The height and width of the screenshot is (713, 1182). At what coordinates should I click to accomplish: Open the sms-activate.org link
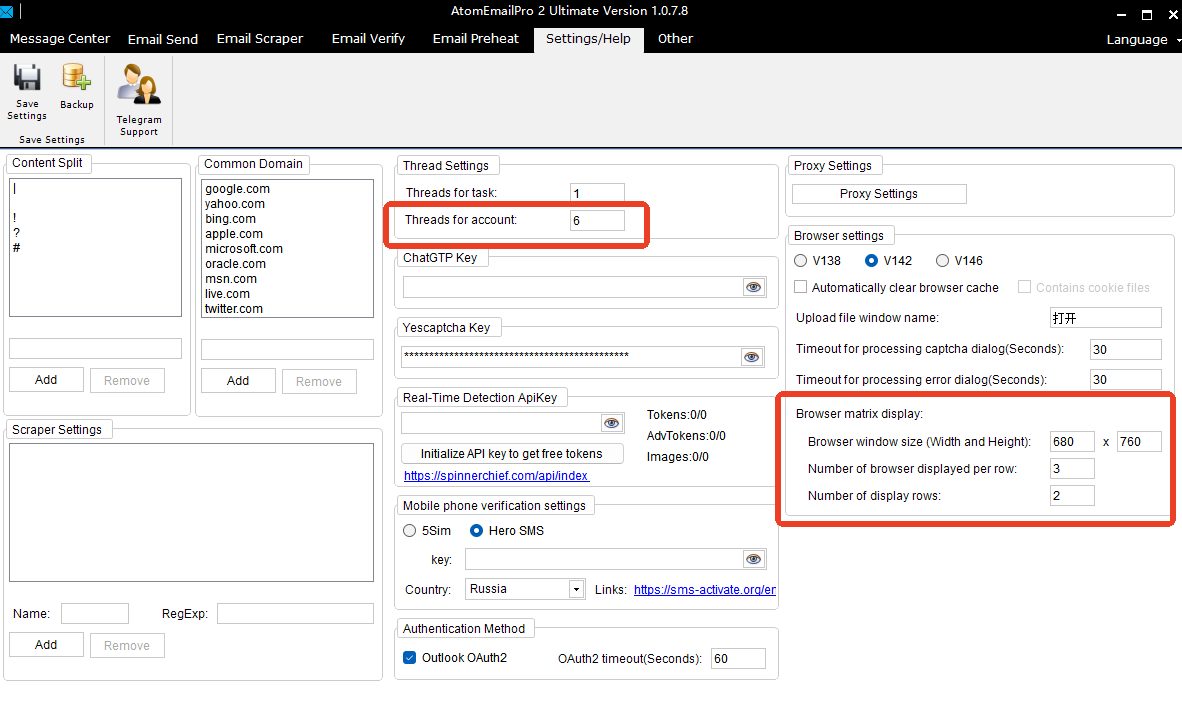(705, 589)
